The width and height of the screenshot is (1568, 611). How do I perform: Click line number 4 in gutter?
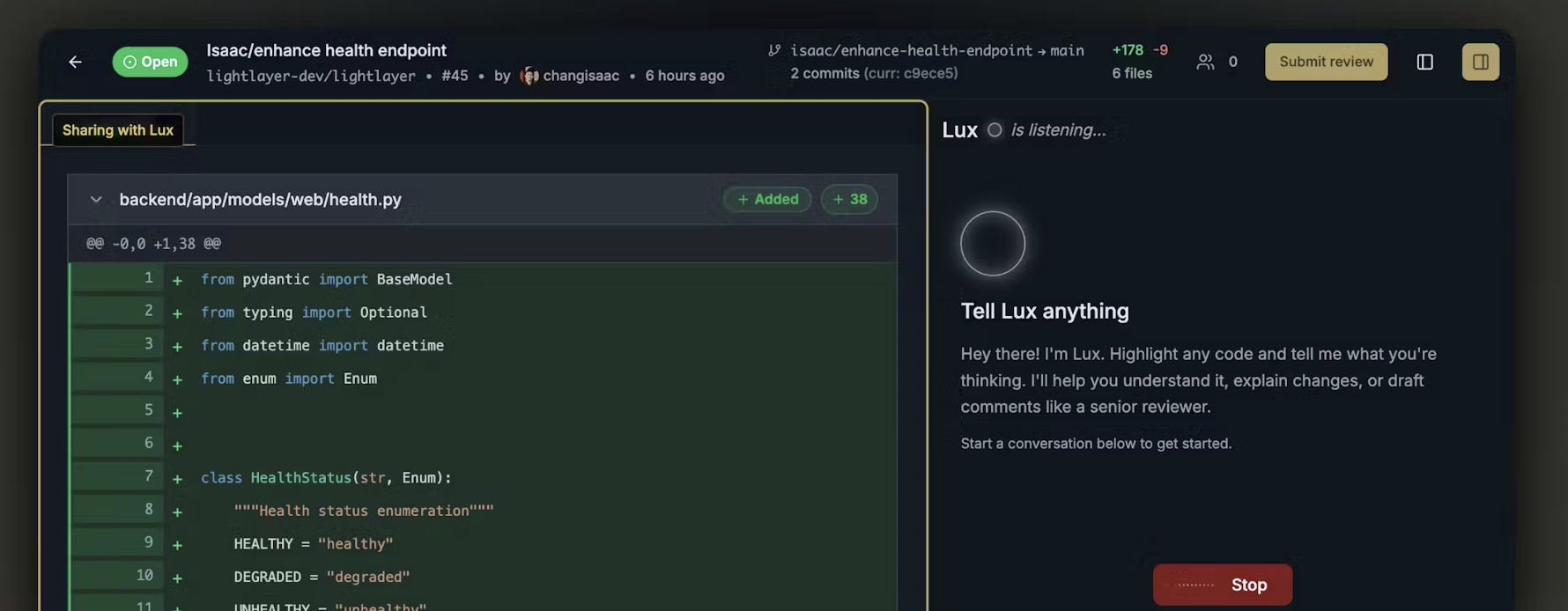[x=148, y=377]
